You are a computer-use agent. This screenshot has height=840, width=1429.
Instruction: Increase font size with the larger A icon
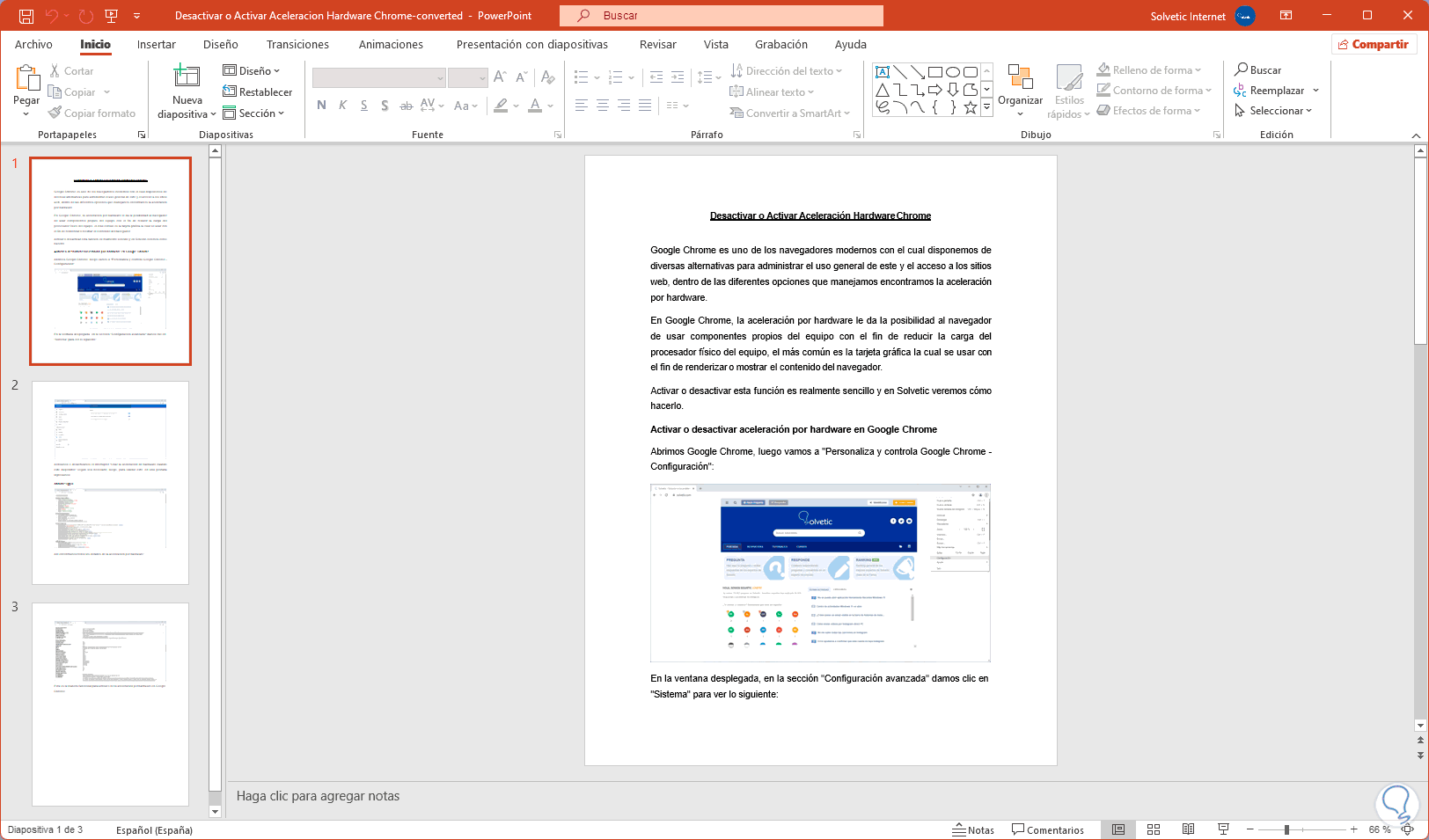500,77
